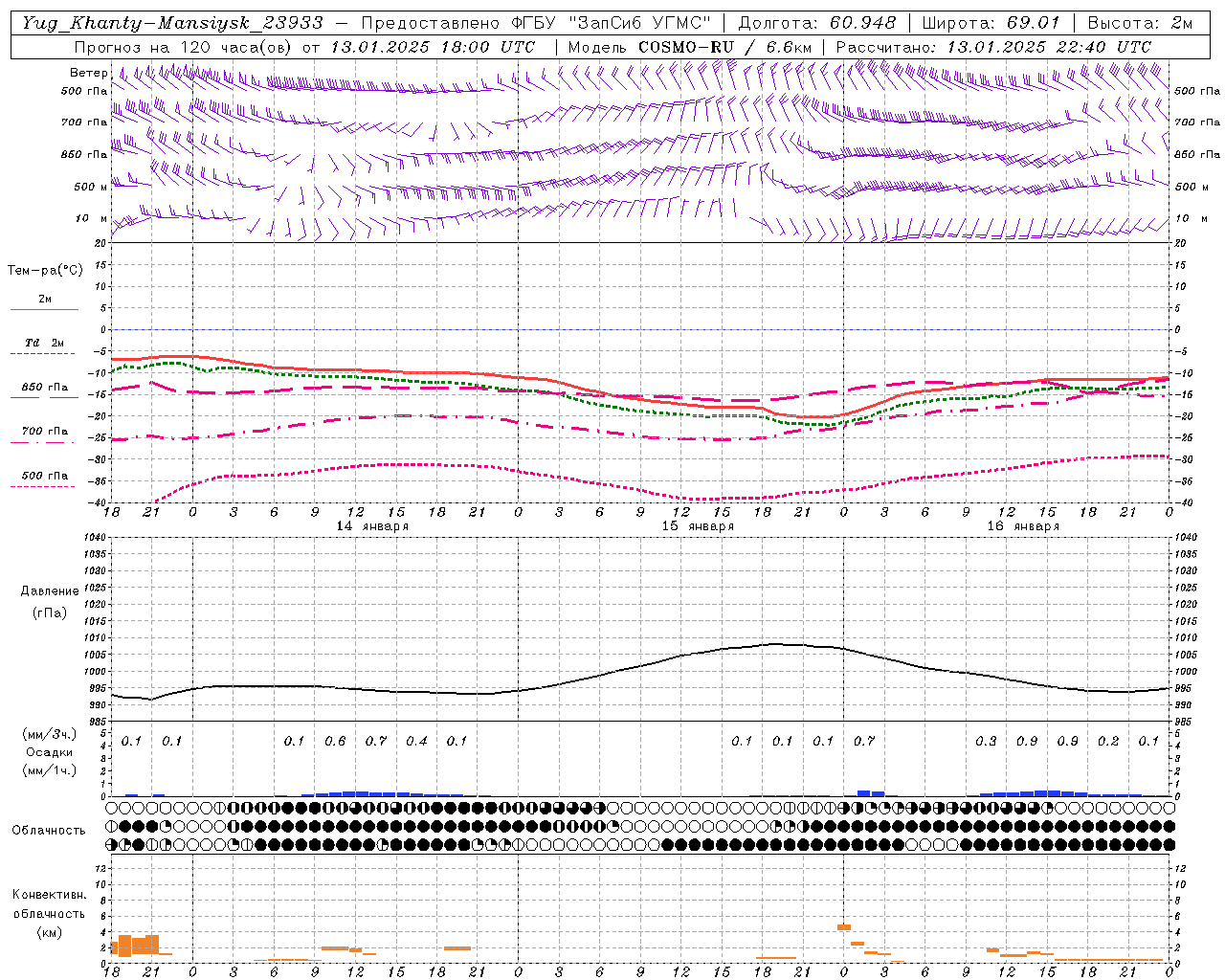Click the (гПа) pressure unit label

50,613
